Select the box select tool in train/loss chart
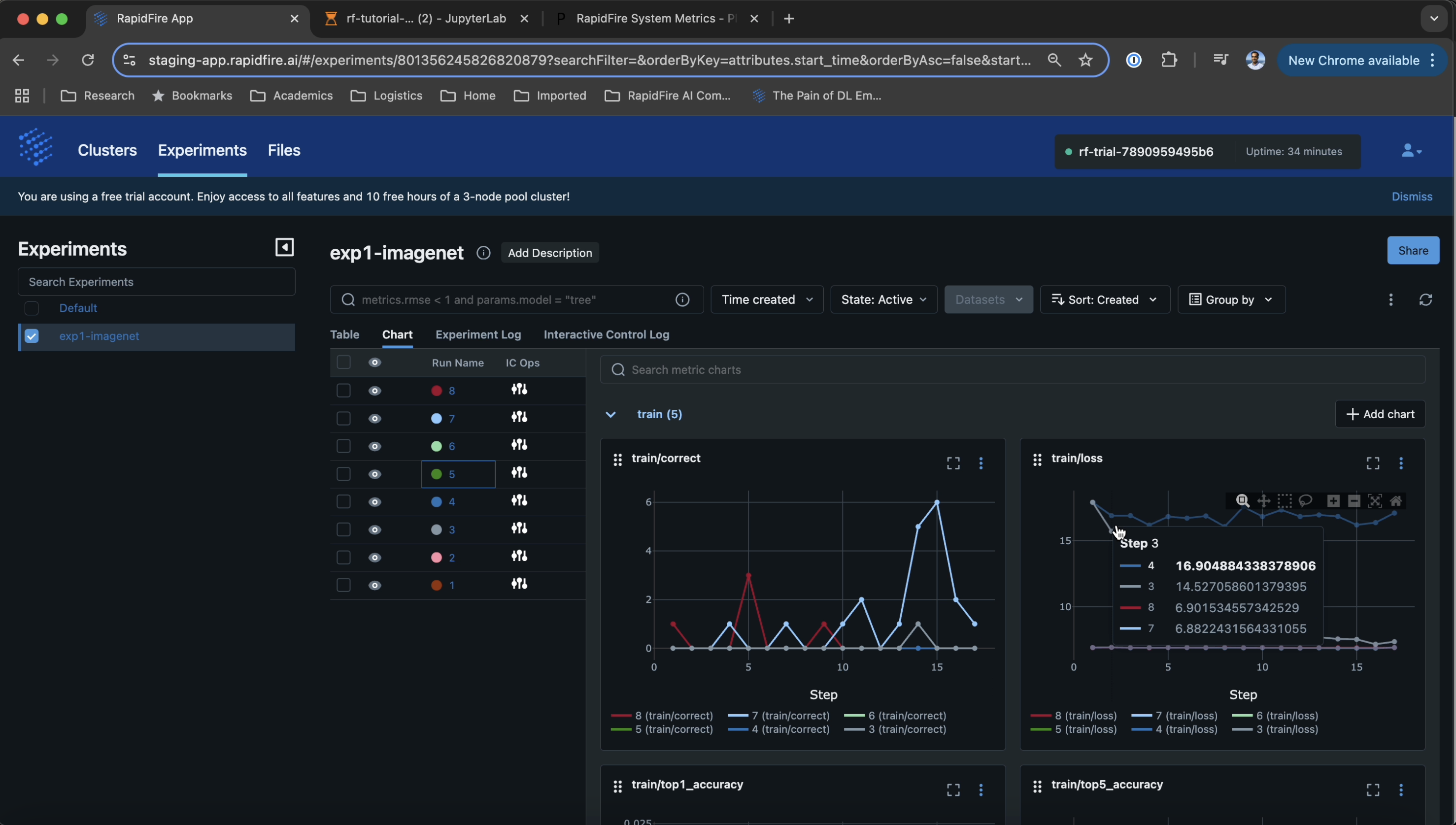This screenshot has width=1456, height=825. click(x=1284, y=501)
